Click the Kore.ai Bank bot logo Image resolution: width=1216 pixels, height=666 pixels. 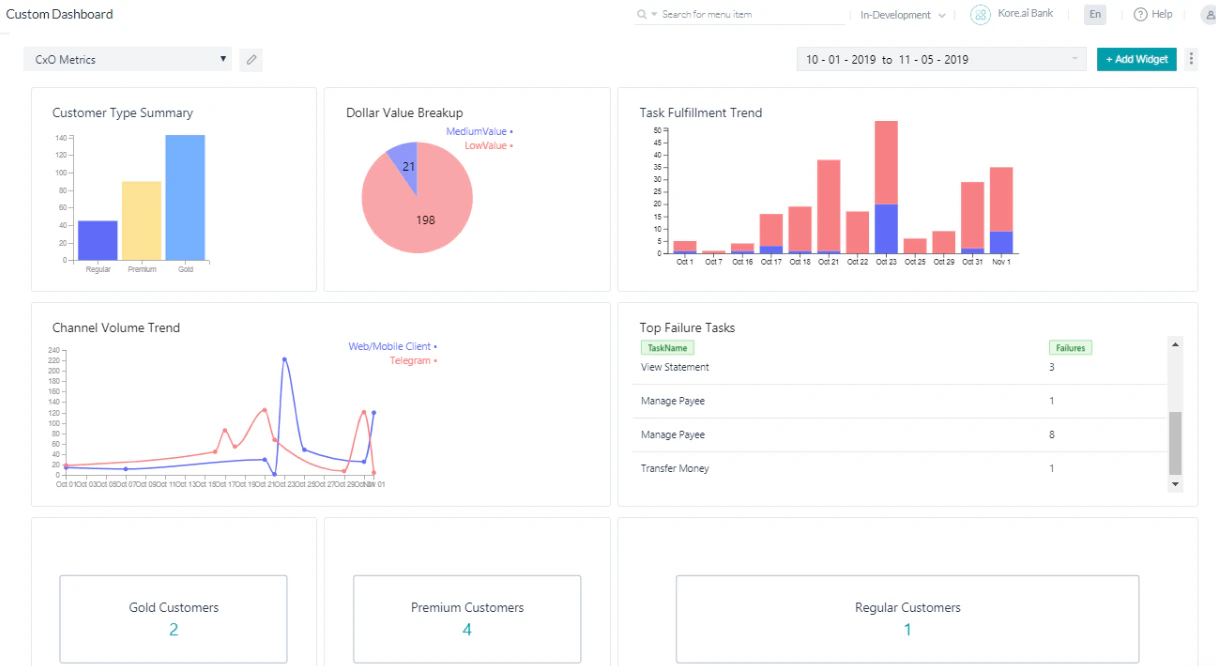[x=979, y=14]
